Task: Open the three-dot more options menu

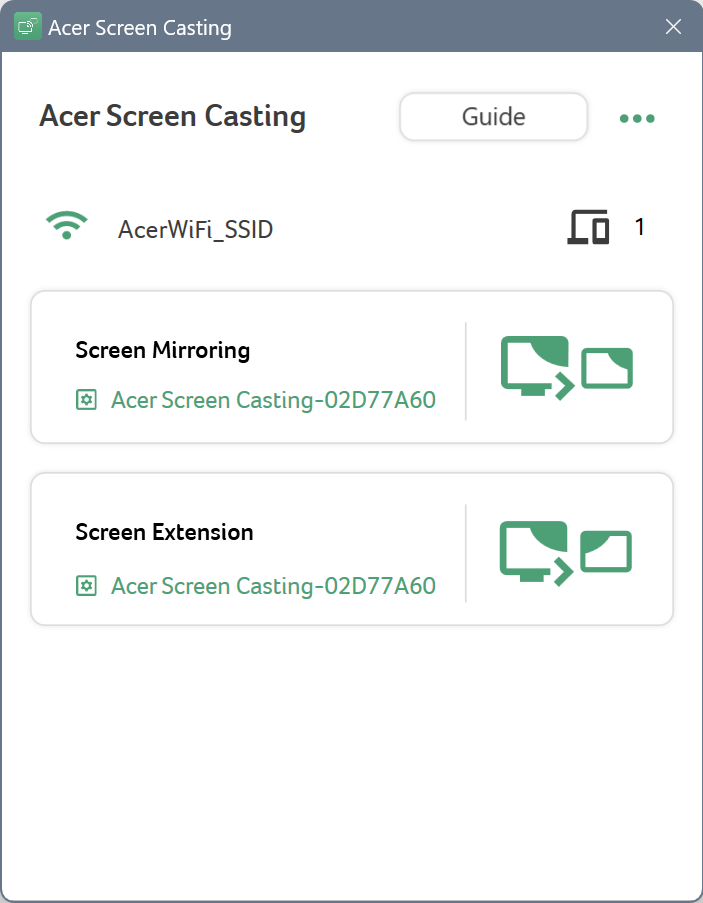Action: coord(637,119)
